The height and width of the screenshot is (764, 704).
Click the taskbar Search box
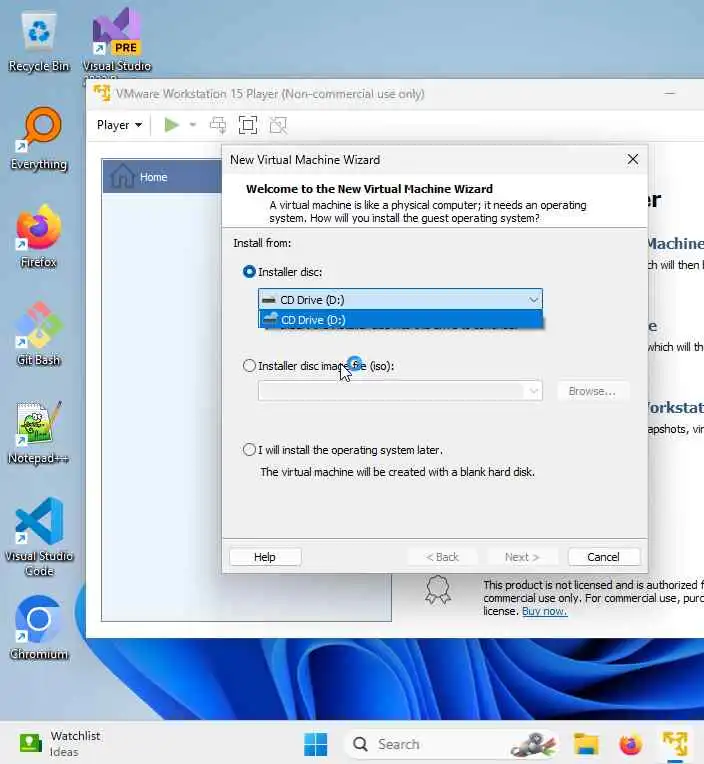pyautogui.click(x=451, y=745)
